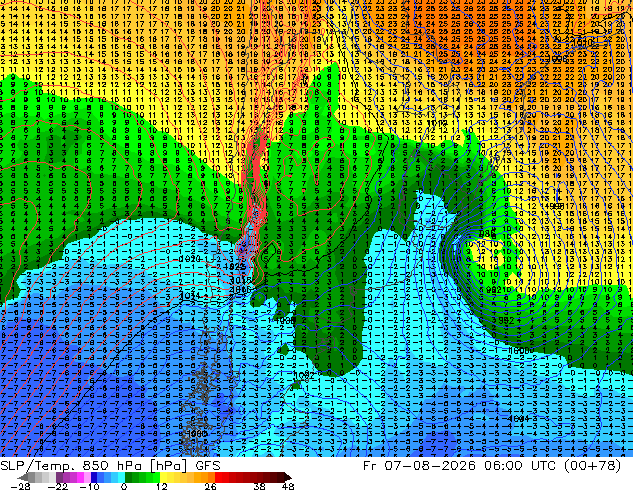The width and height of the screenshot is (634, 490).
Task: Click the 38 label on the color scale
Action: point(259,486)
